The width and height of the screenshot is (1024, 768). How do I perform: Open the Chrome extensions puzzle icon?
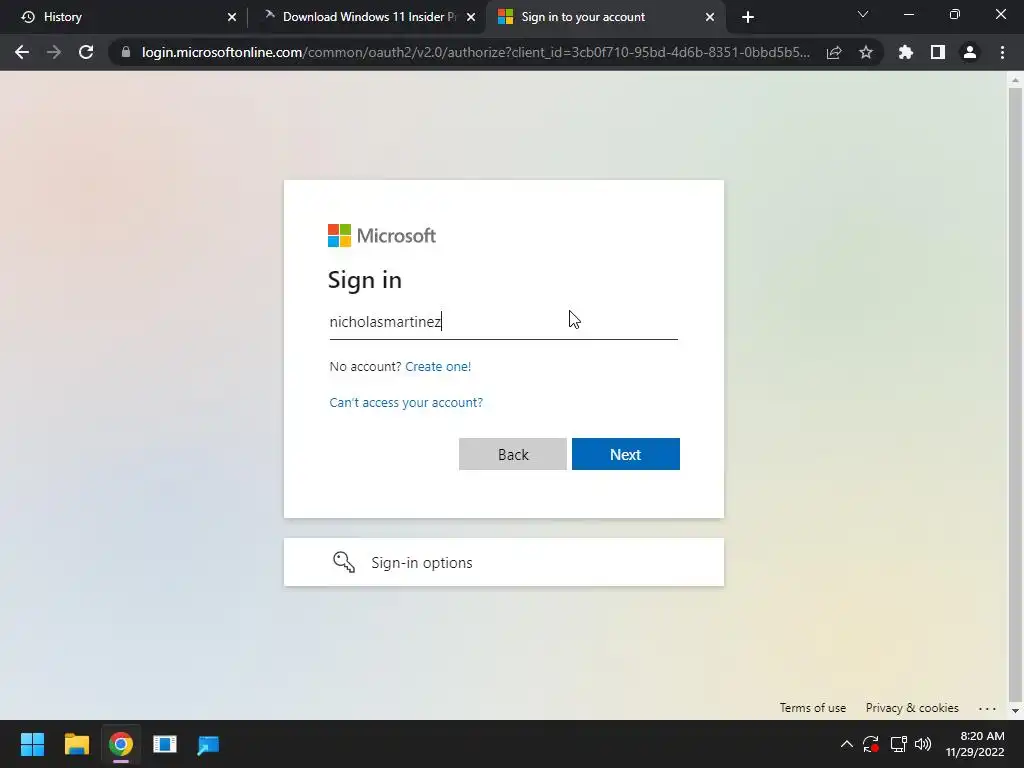click(905, 52)
